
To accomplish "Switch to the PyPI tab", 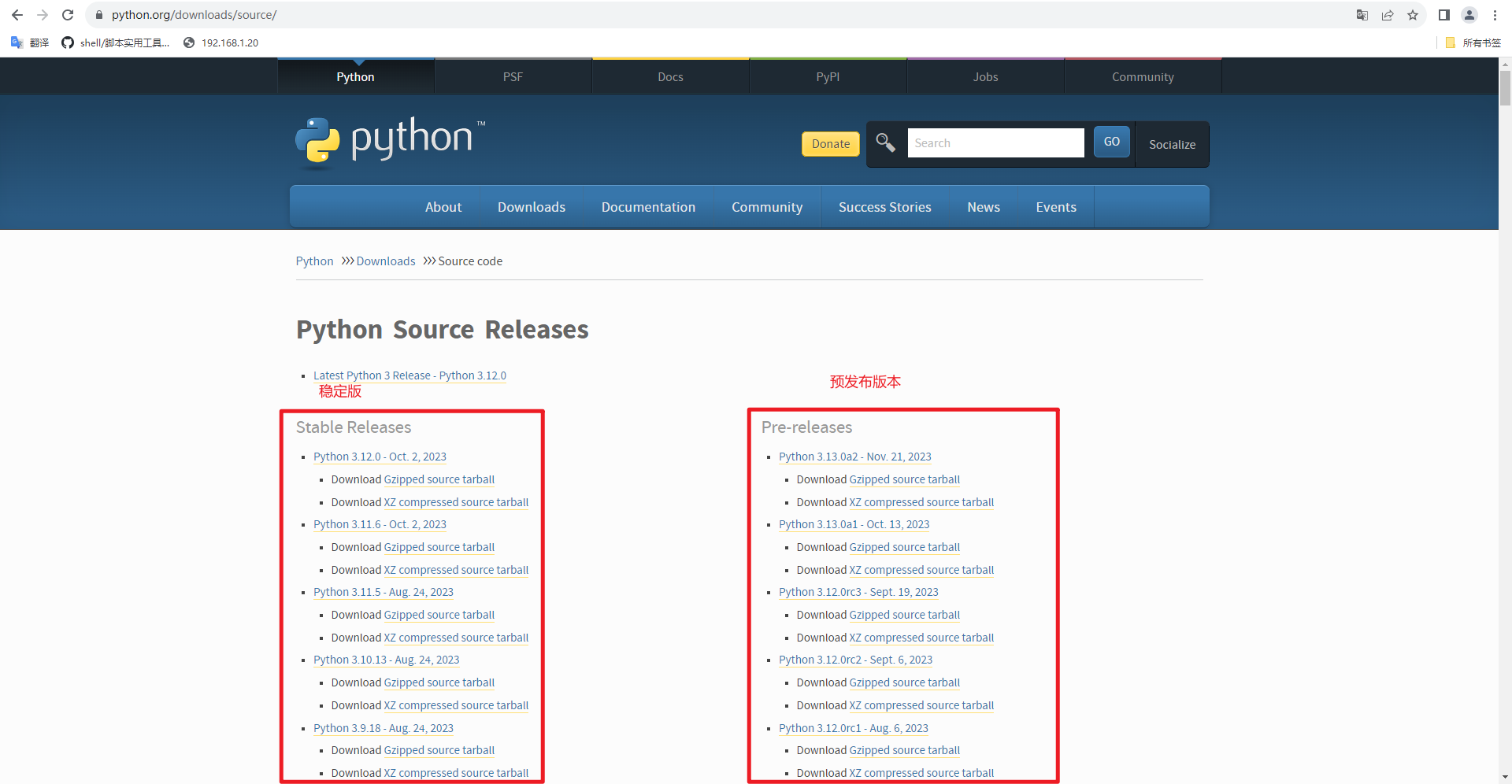I will point(828,76).
